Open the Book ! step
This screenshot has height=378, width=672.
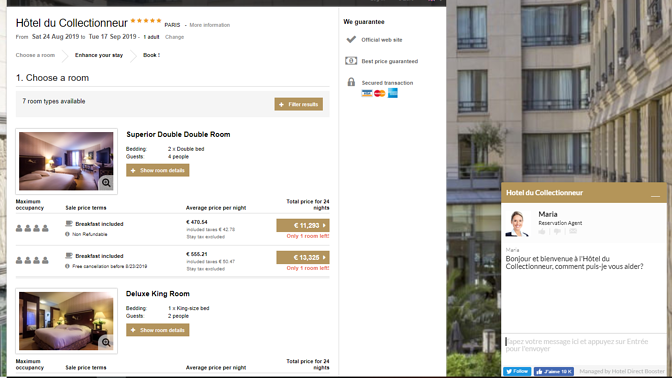point(151,55)
